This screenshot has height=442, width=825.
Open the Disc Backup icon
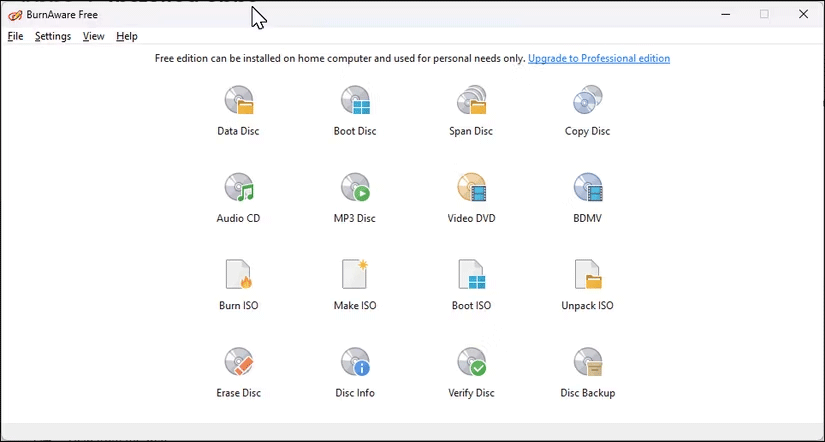click(x=588, y=361)
